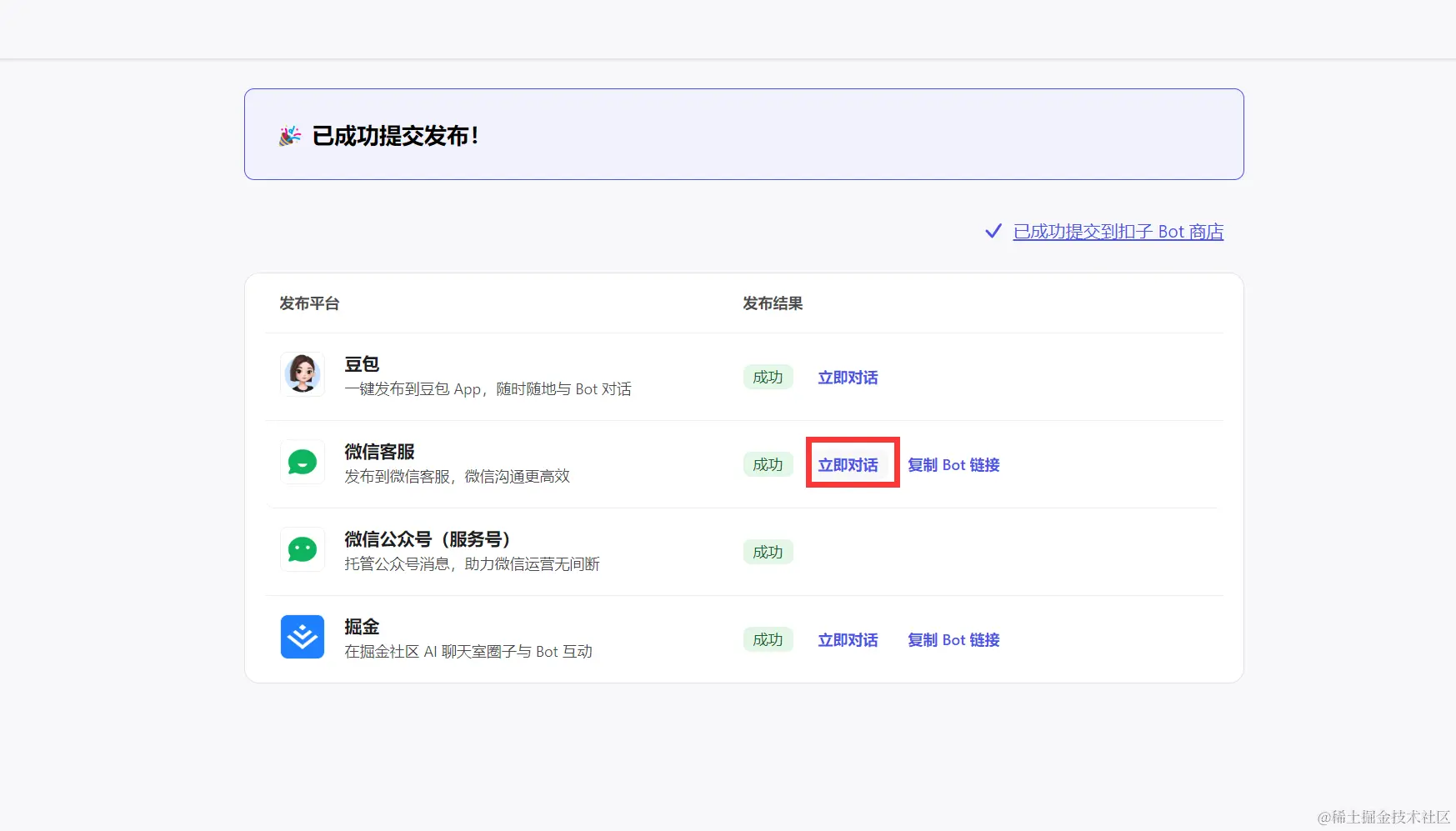Click the 微信客服 green chat icon

pos(303,462)
